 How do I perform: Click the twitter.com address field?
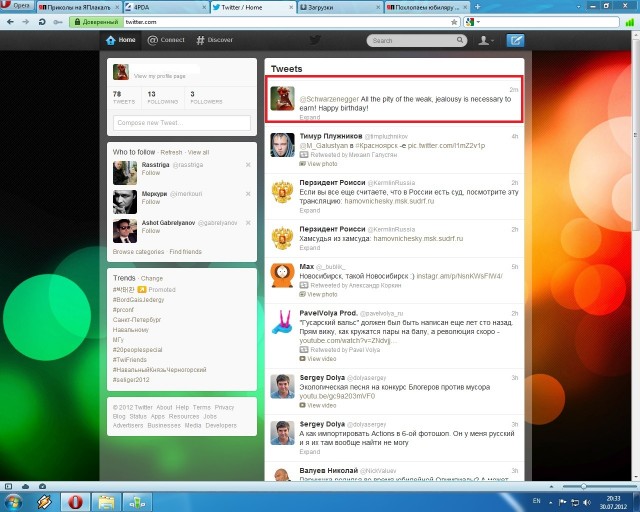(286, 22)
